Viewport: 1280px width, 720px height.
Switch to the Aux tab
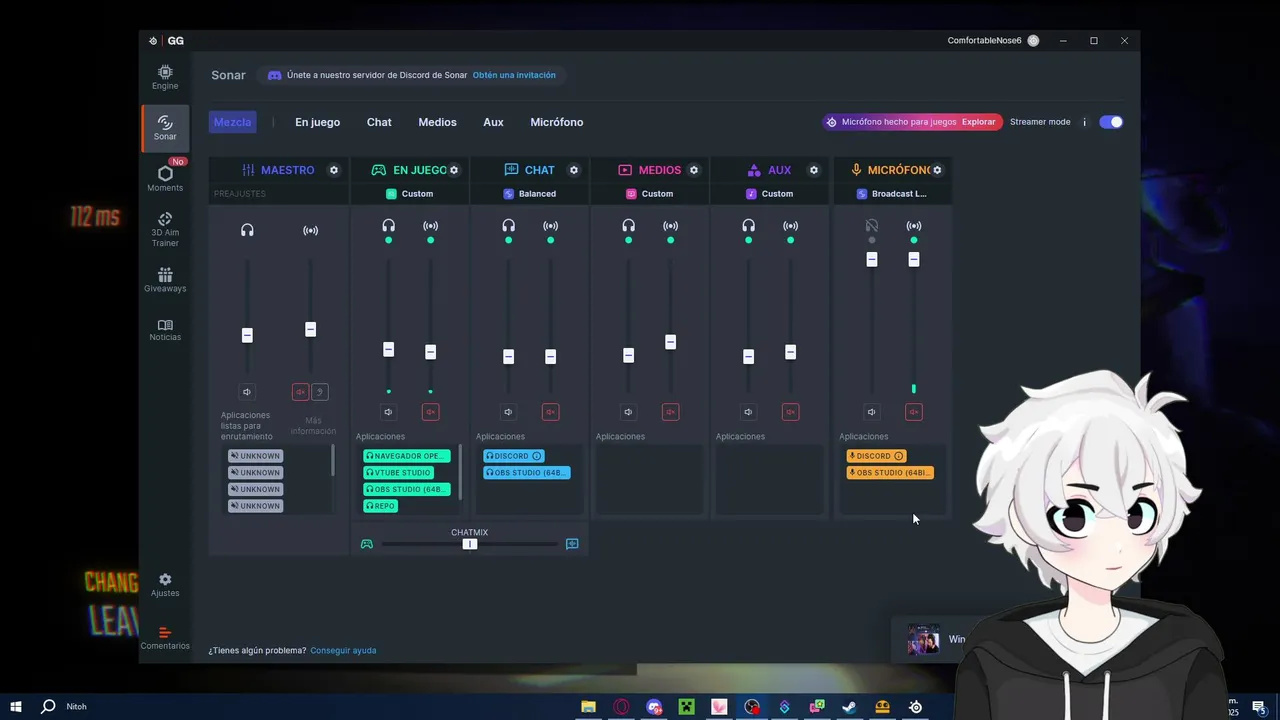[493, 122]
